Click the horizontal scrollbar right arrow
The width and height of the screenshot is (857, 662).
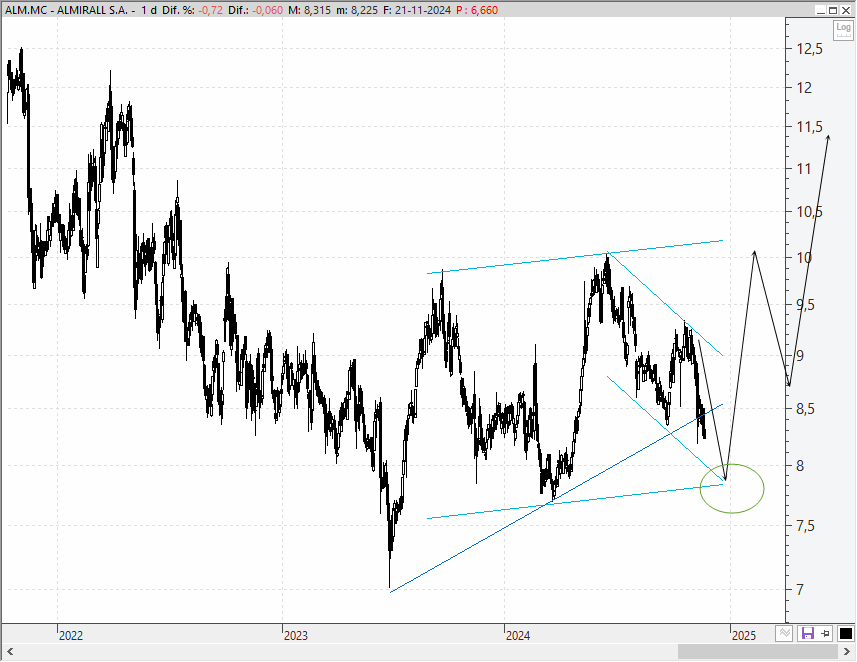[848, 652]
